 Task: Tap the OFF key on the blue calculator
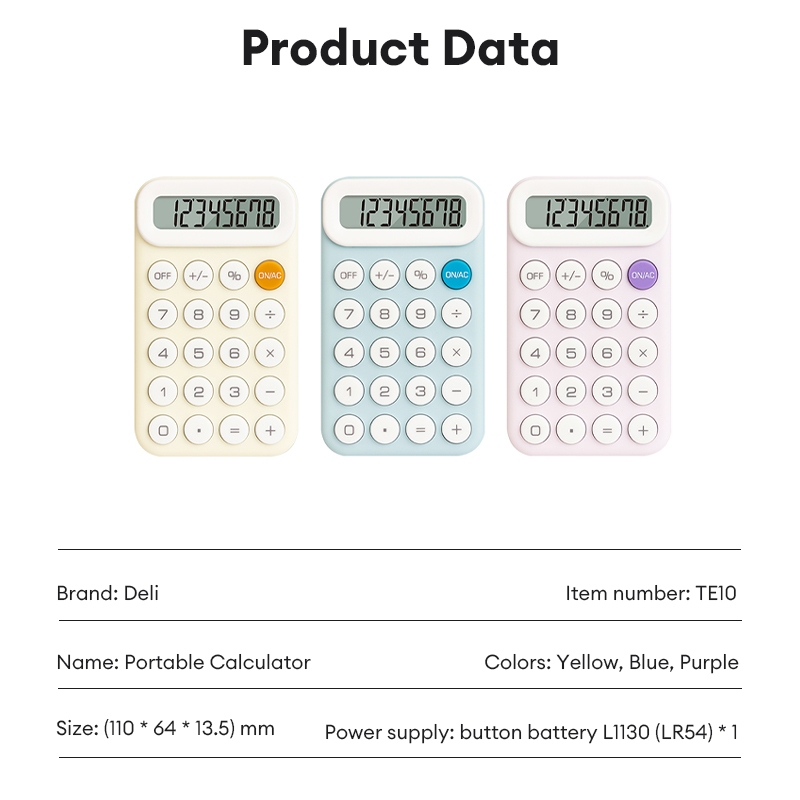click(348, 275)
